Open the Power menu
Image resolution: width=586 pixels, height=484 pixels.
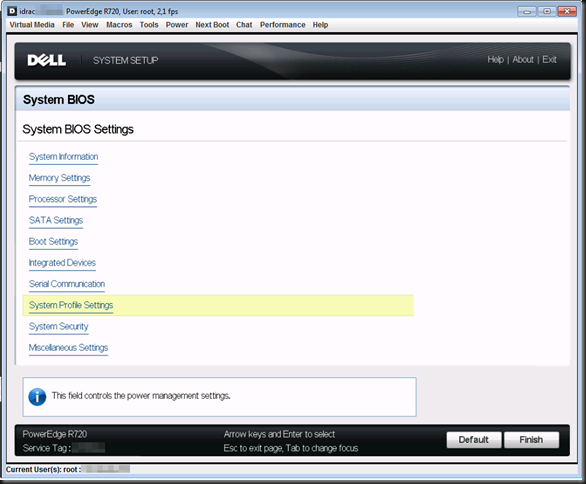point(177,25)
